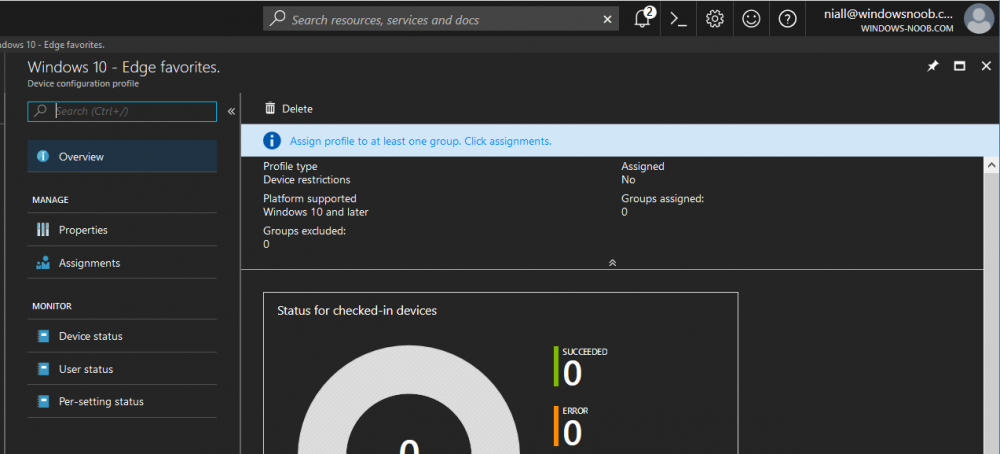The image size is (1000, 454).
Task: Launch Cloud Shell from top bar
Action: pyautogui.click(x=679, y=19)
